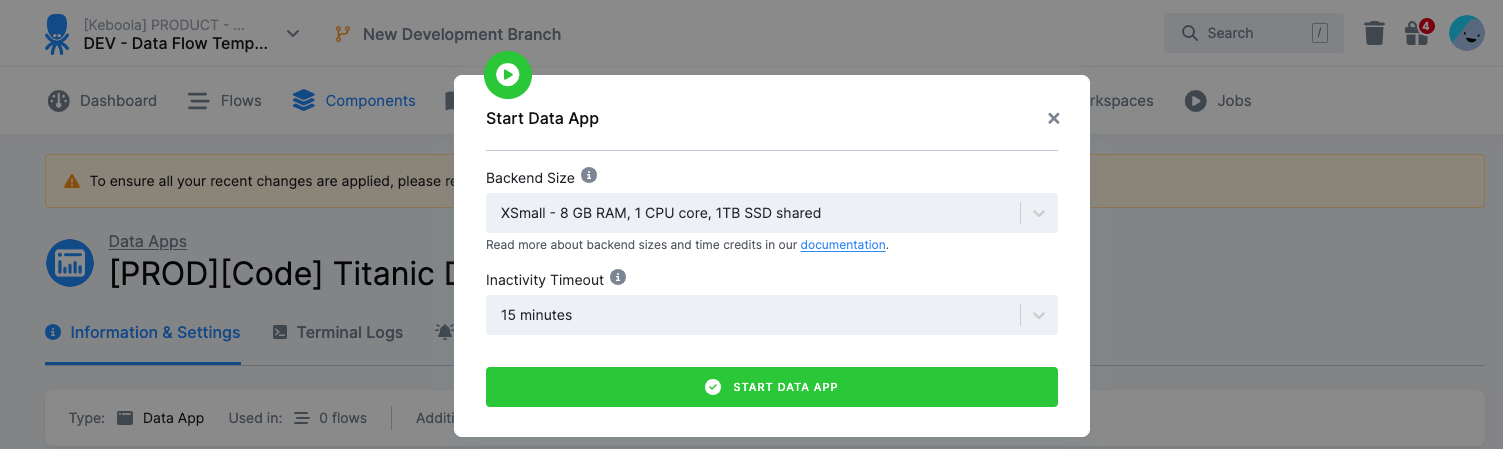
Task: Close the Start Data App dialog
Action: pos(1053,118)
